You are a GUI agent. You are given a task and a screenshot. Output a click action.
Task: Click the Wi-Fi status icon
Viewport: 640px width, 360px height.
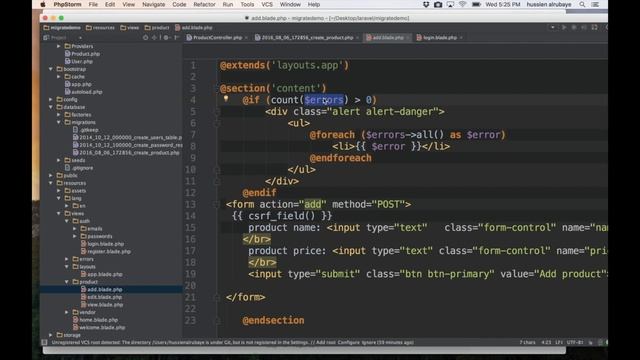tap(462, 4)
